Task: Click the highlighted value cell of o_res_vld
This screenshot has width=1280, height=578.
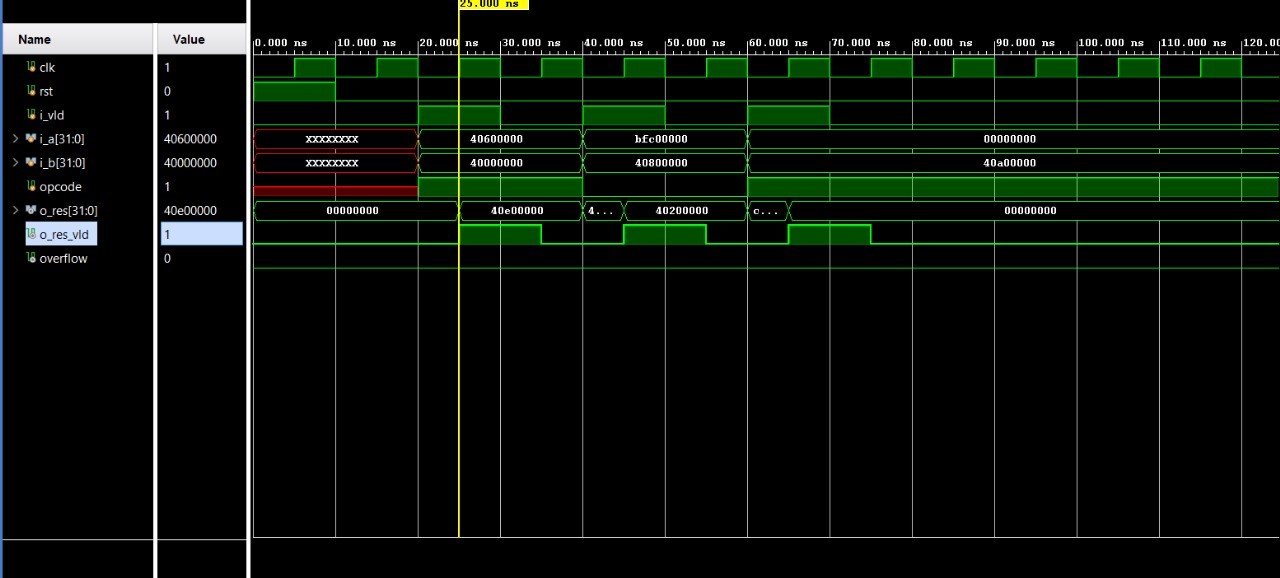Action: (x=201, y=234)
